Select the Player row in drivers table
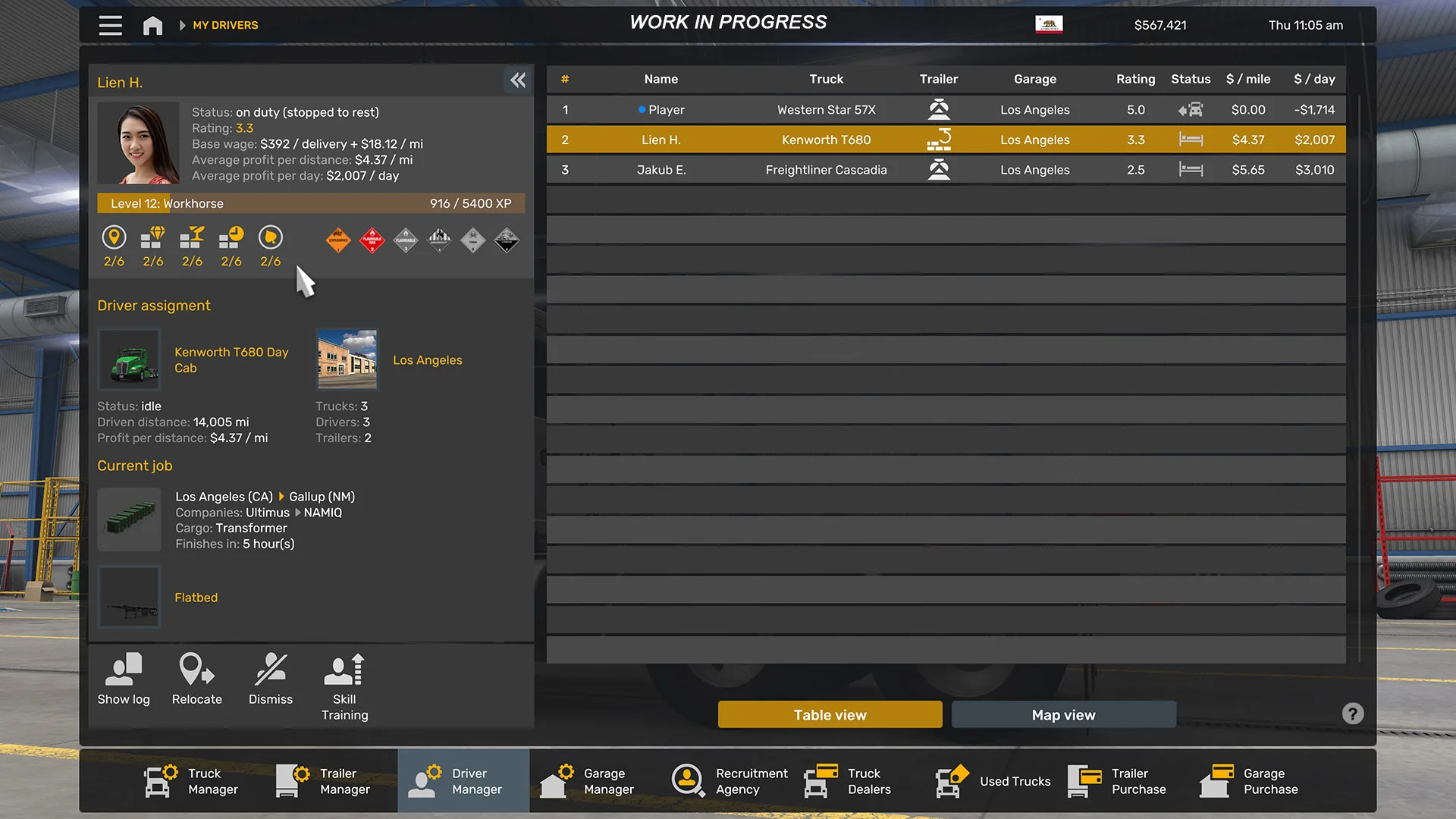1456x819 pixels. [946, 110]
